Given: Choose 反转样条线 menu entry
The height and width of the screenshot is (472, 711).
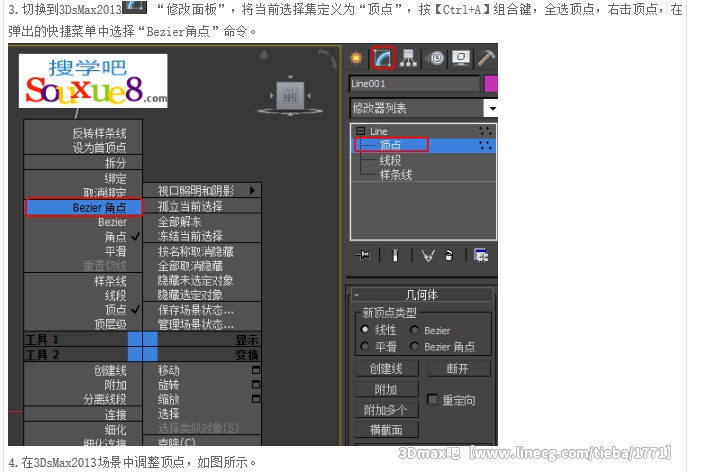Looking at the screenshot, I should (99, 133).
